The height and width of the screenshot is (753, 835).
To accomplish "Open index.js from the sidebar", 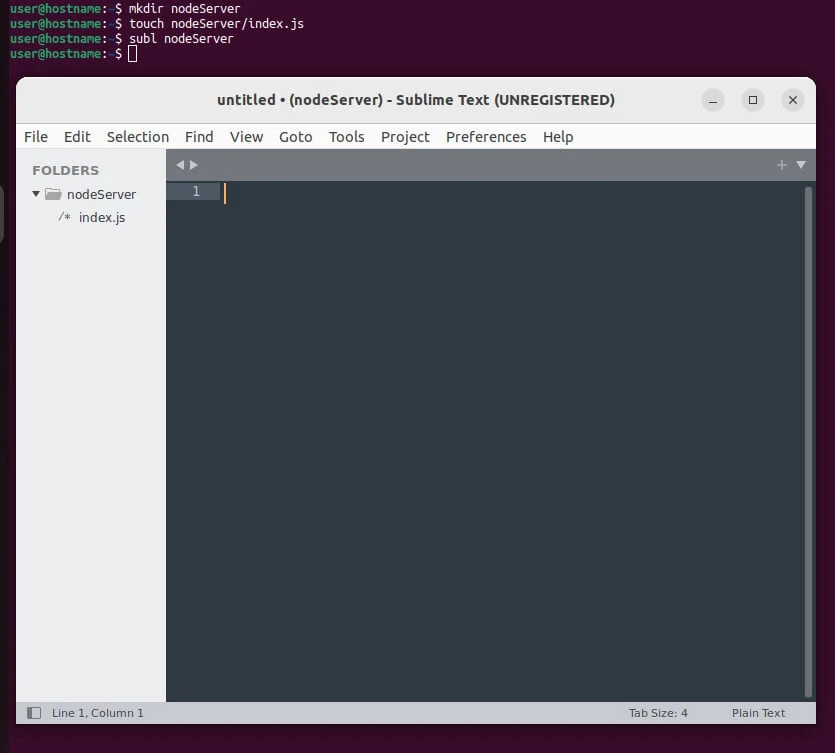I will [x=102, y=217].
